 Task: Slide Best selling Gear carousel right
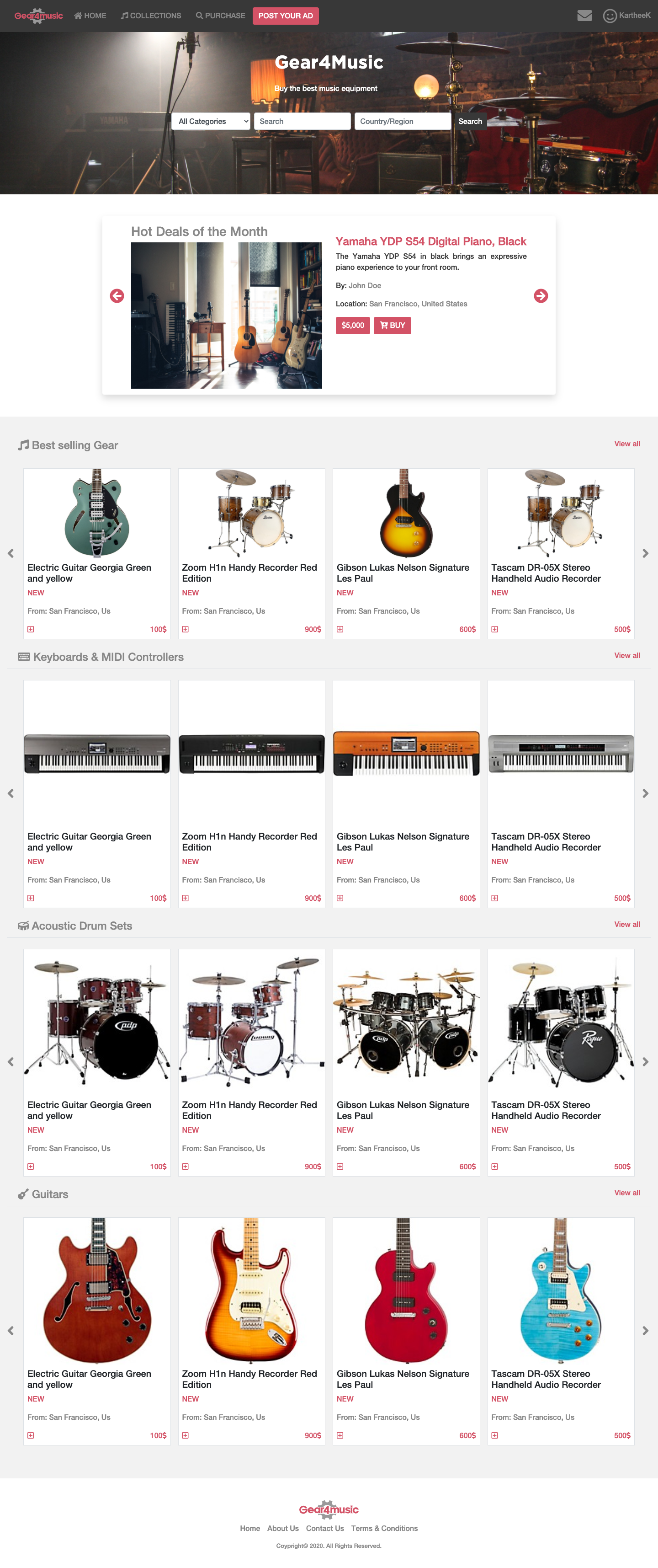645,553
